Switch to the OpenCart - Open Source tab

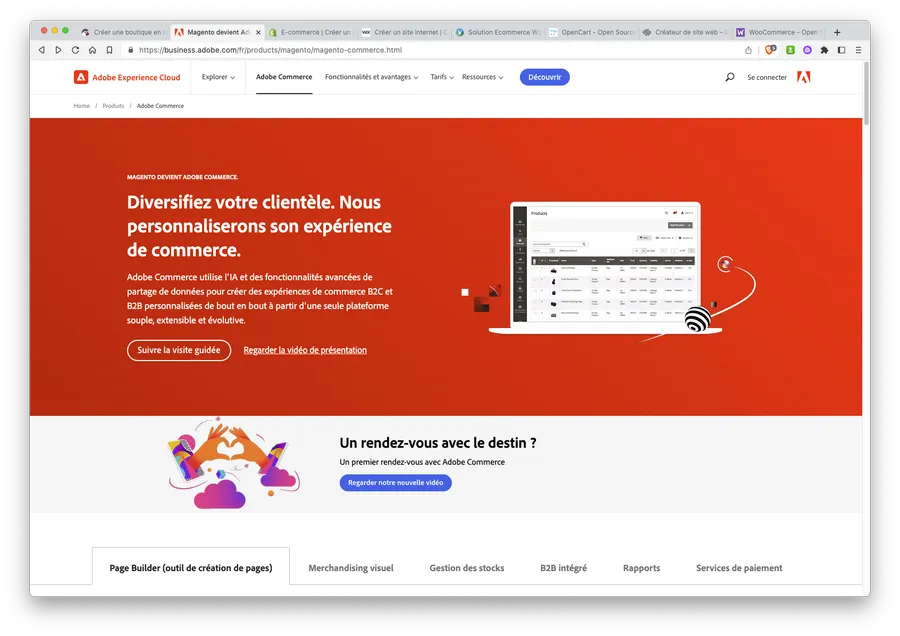pos(592,32)
